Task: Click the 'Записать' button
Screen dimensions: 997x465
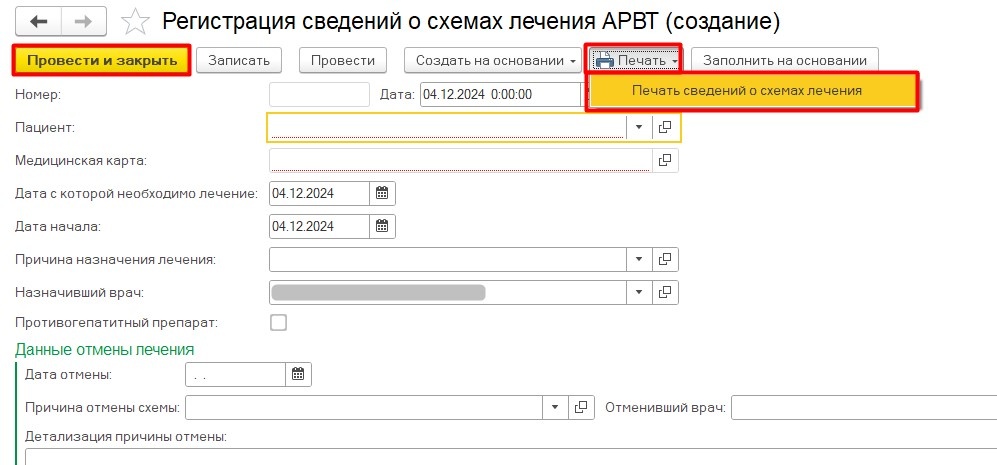Action: point(239,60)
